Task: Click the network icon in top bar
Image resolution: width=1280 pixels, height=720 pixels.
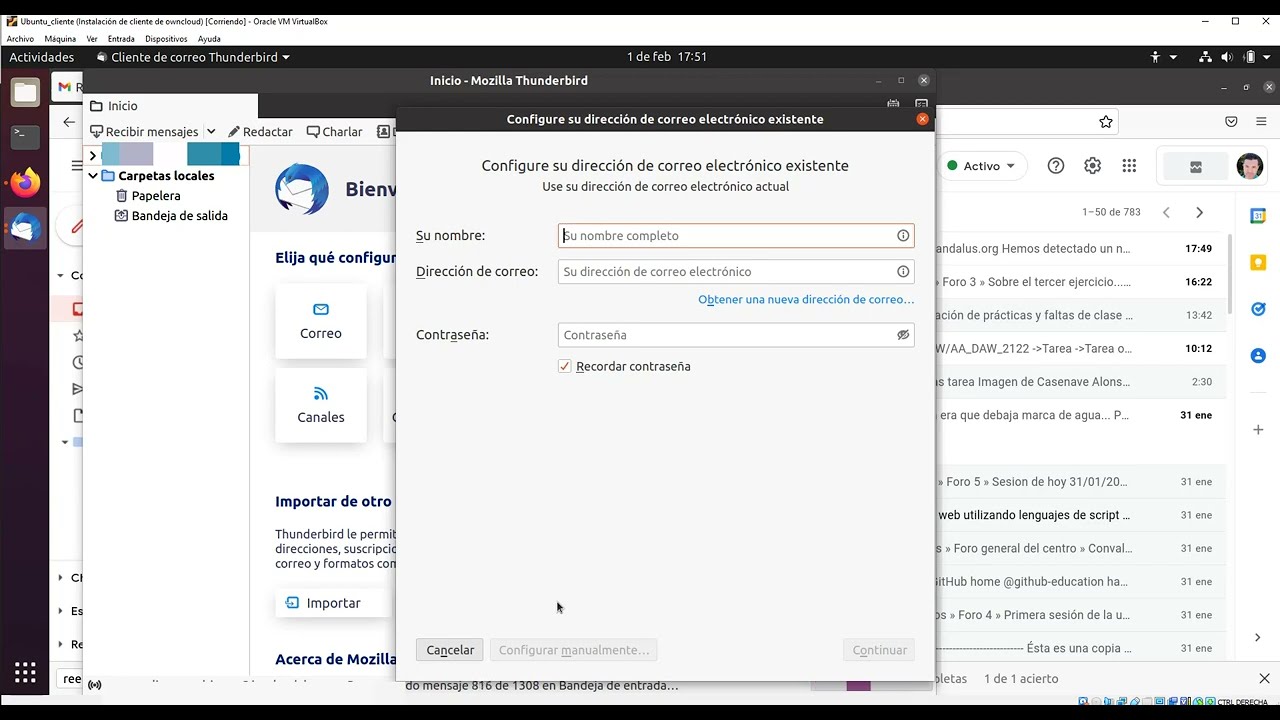Action: click(x=1205, y=57)
